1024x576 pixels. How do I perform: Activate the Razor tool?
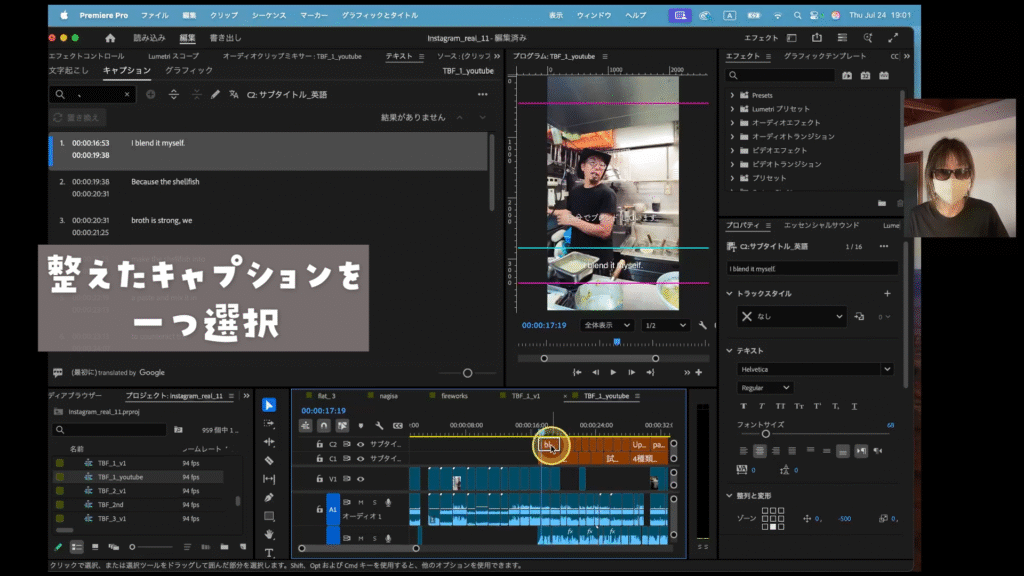[x=268, y=460]
